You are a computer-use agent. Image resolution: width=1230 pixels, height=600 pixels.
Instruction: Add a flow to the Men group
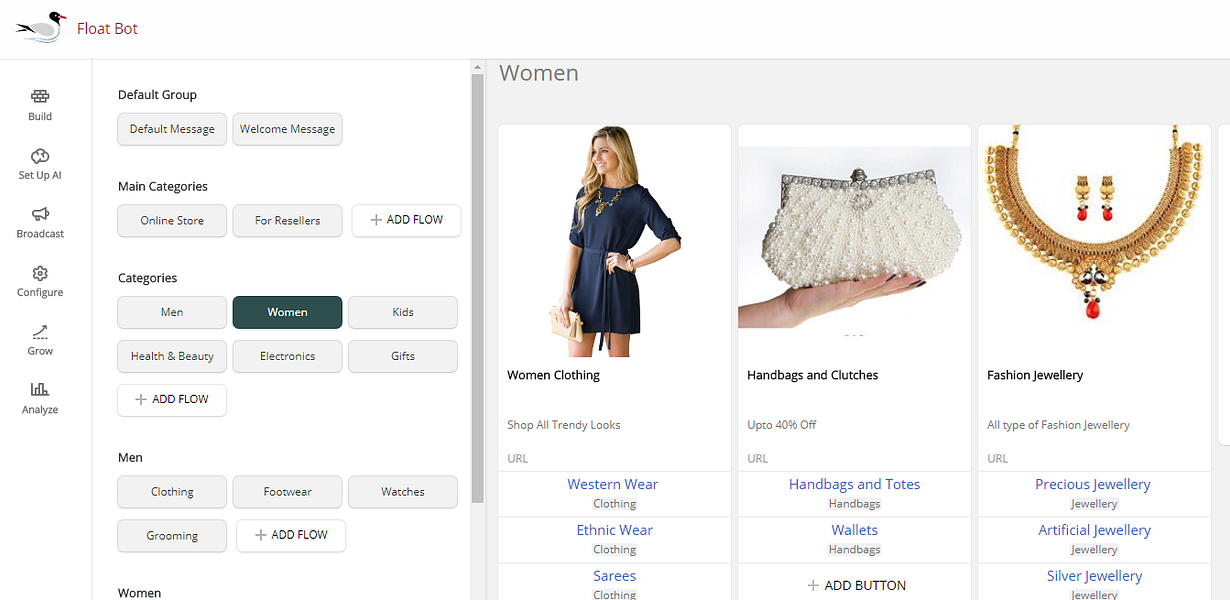point(291,535)
